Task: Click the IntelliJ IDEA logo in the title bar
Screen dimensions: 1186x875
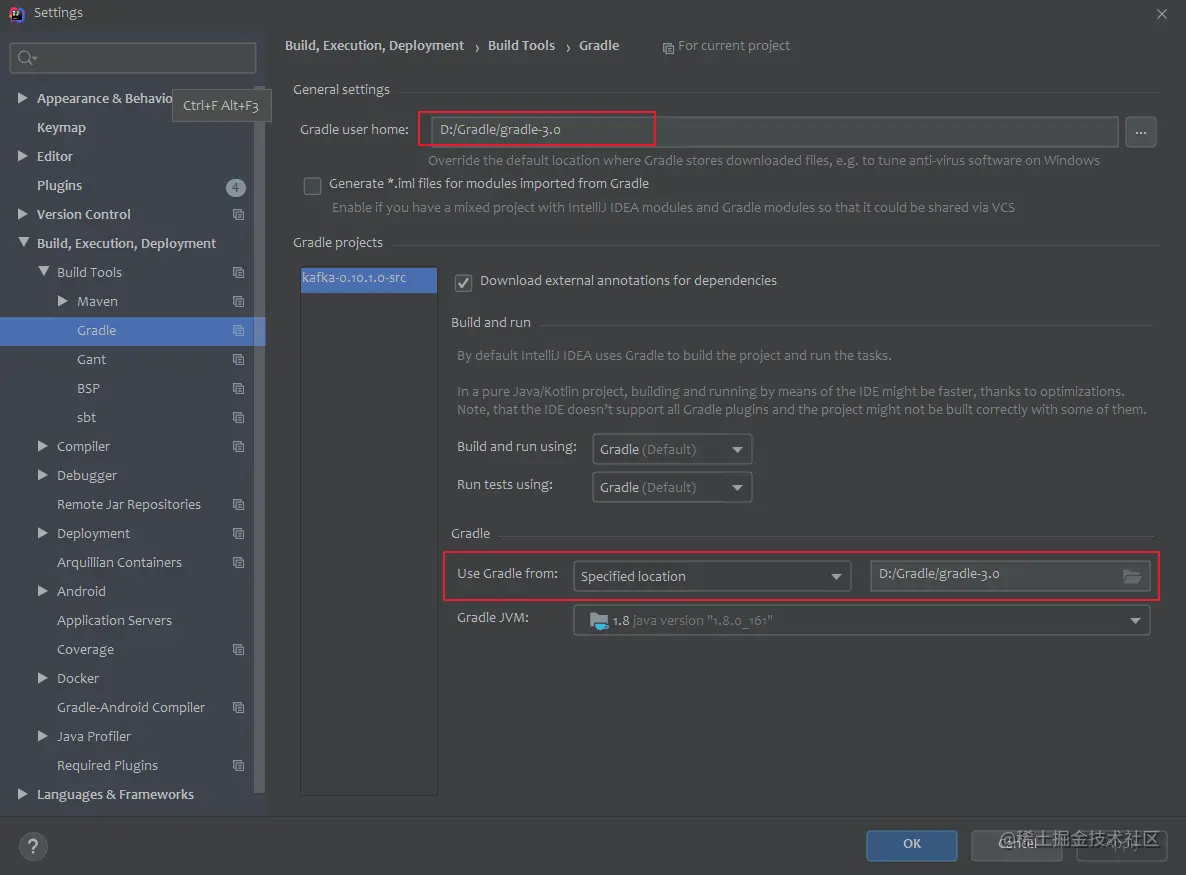Action: click(16, 14)
